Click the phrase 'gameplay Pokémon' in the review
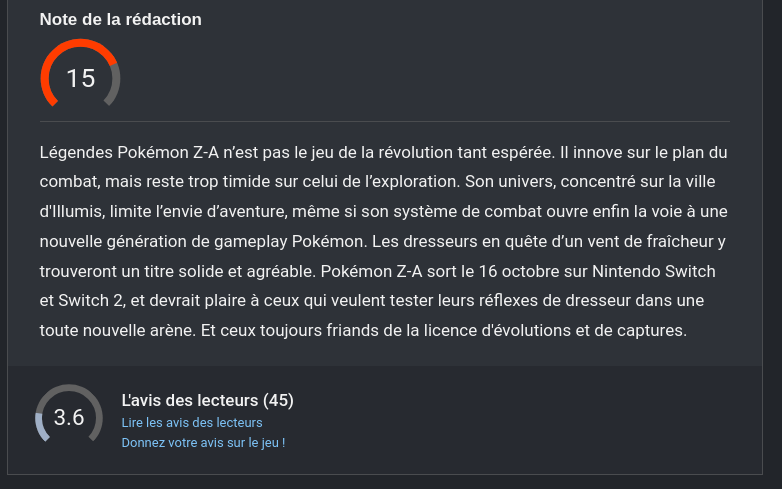 coord(264,242)
